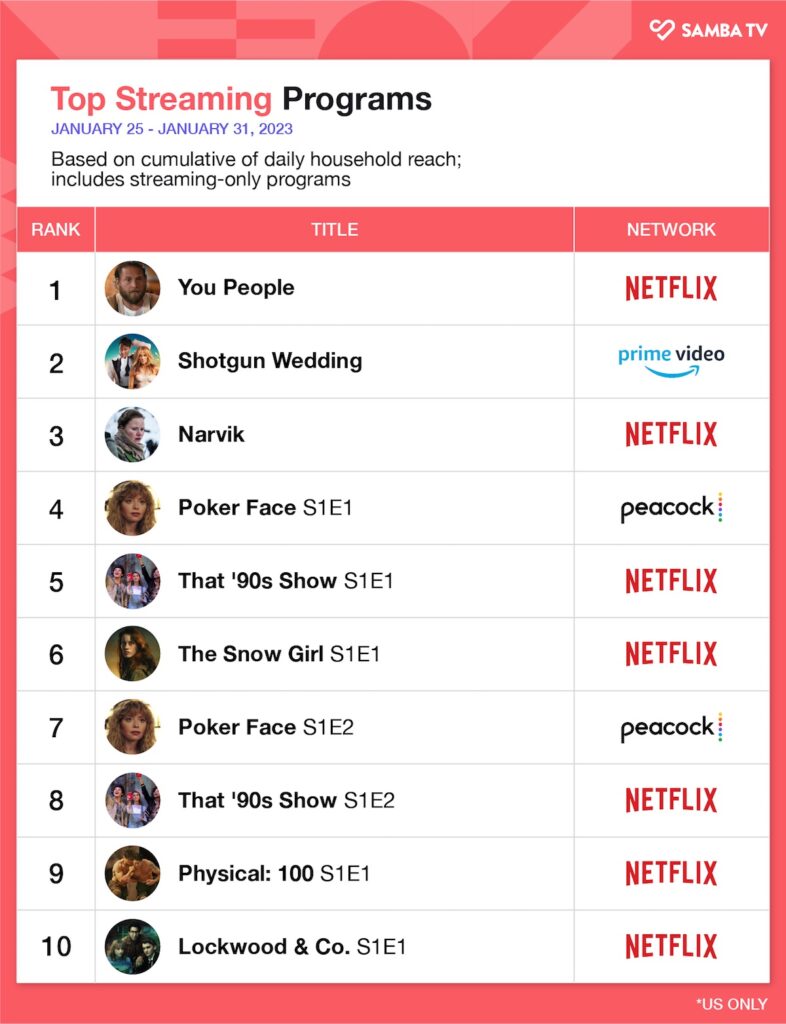Click the Peacock logo for Poker Face S1E2
The image size is (786, 1024).
[671, 727]
